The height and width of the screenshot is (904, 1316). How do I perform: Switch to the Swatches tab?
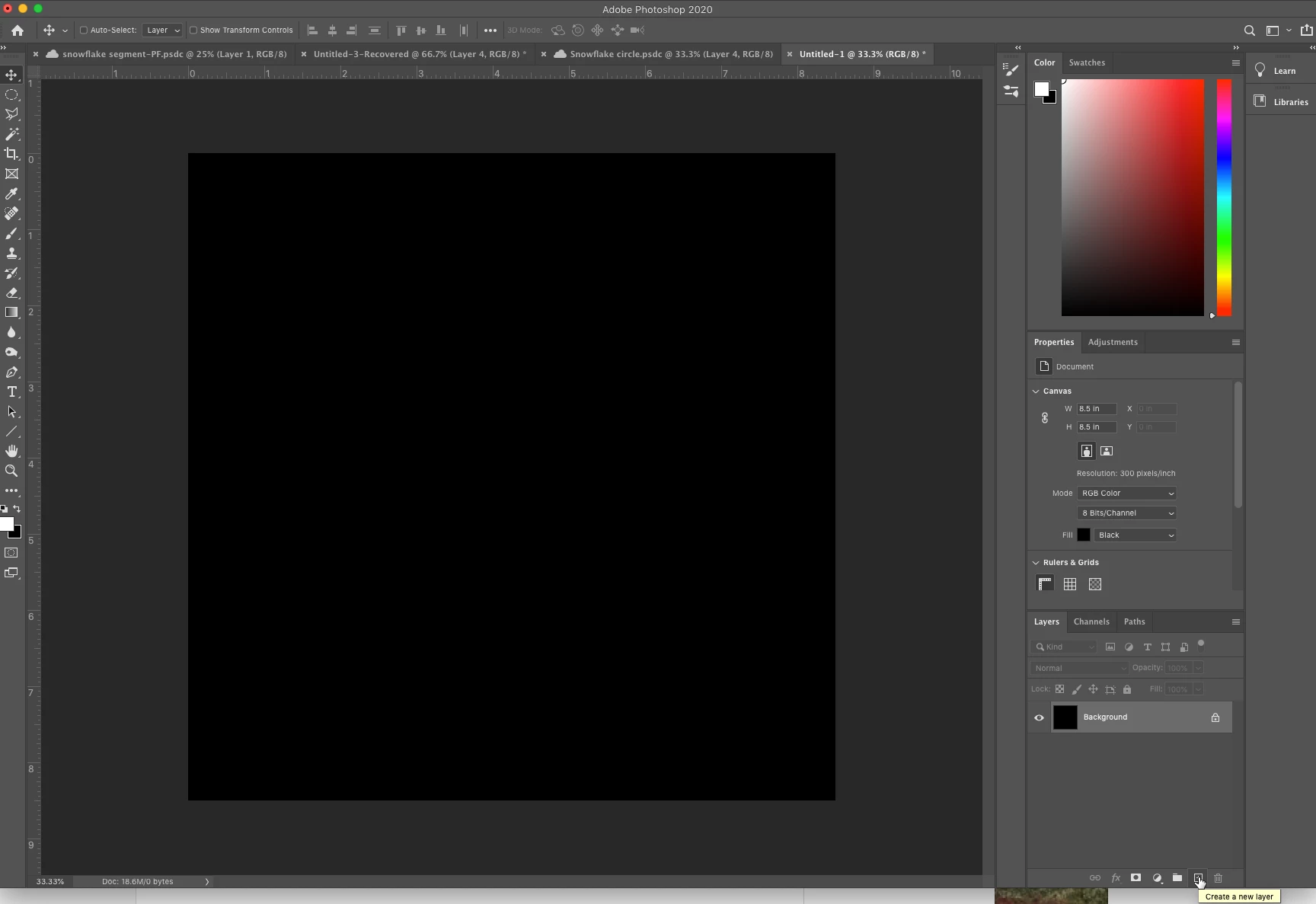coord(1087,62)
